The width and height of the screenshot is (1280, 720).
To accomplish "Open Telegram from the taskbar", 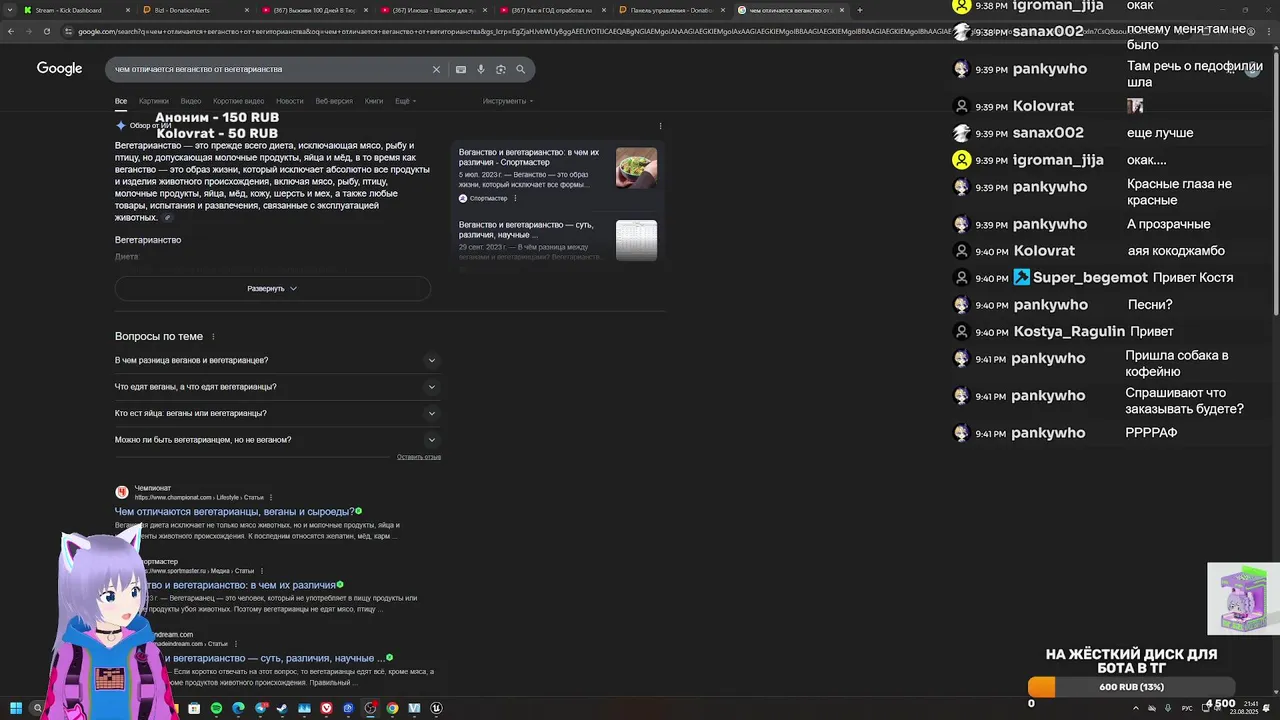I will click(x=260, y=708).
